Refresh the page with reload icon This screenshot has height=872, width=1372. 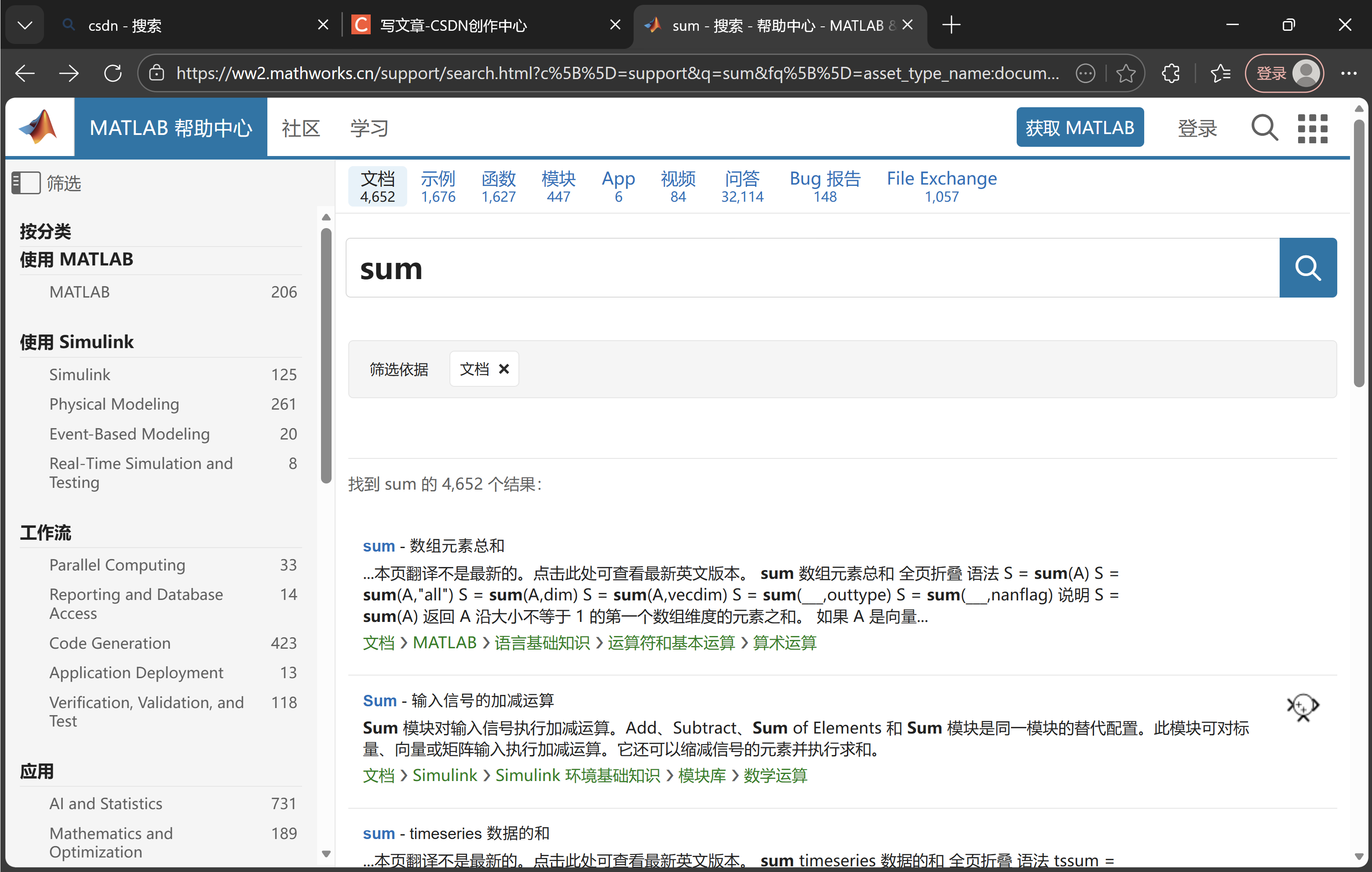(x=113, y=73)
